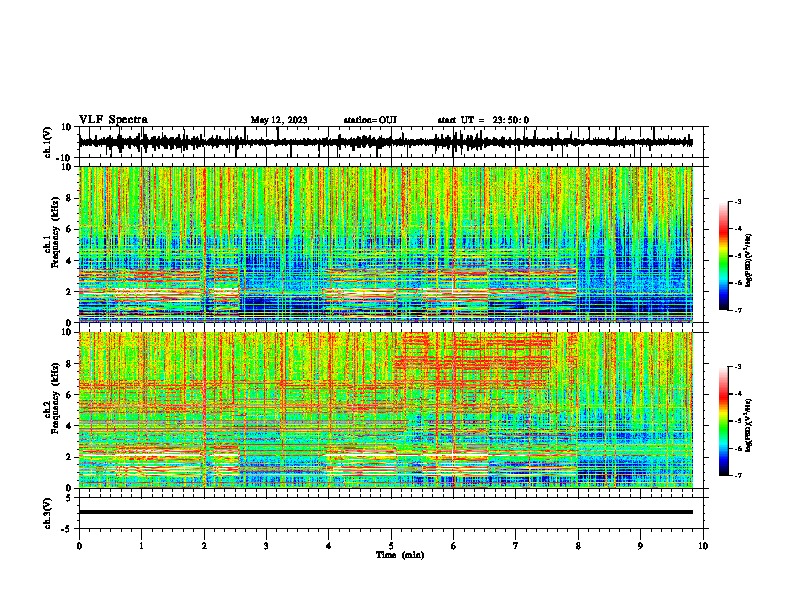
Task: Click the ch.1 'Frequency (kHz)' axis label
Action: click(55, 233)
